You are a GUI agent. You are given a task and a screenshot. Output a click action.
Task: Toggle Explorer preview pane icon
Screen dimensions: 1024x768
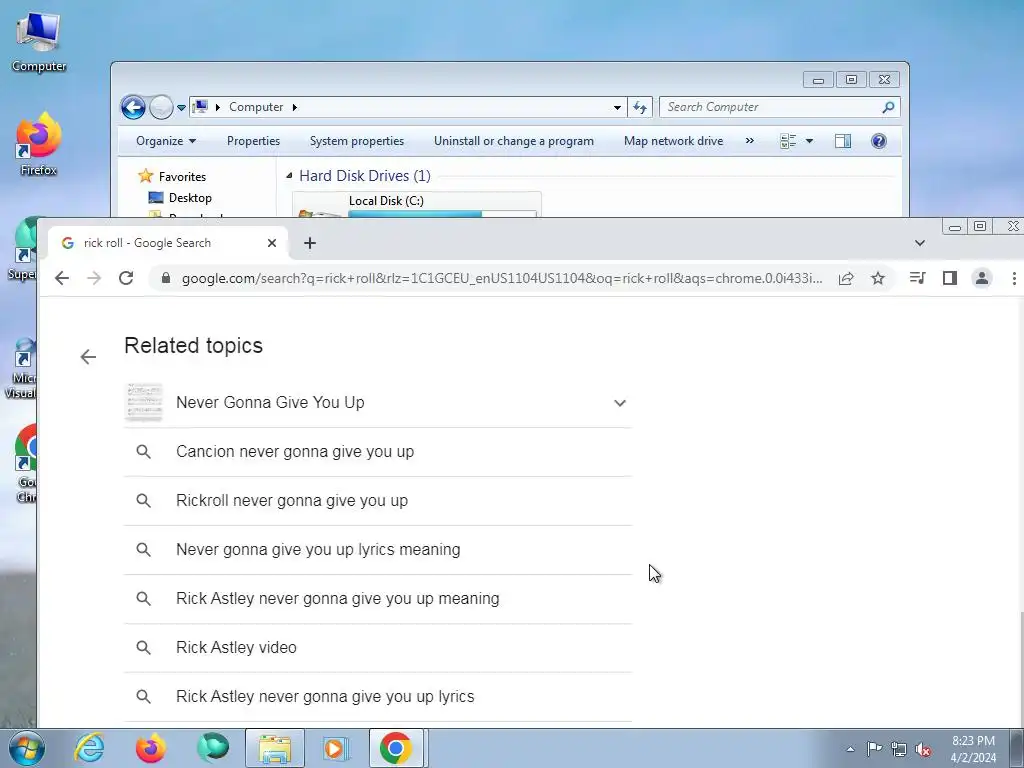click(843, 141)
